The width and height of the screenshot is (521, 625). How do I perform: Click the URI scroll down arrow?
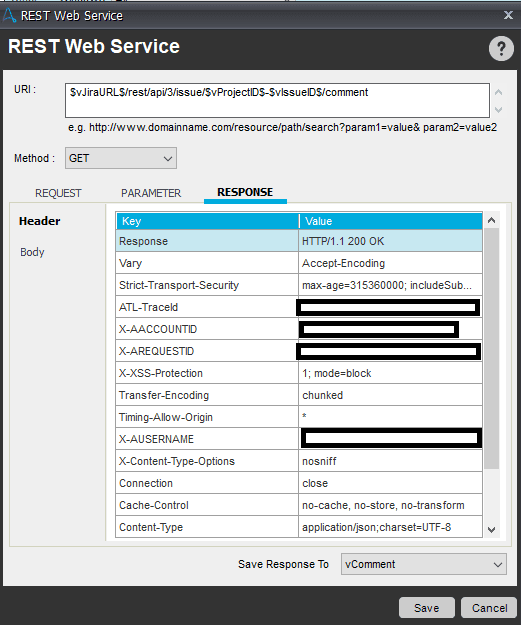pyautogui.click(x=498, y=109)
